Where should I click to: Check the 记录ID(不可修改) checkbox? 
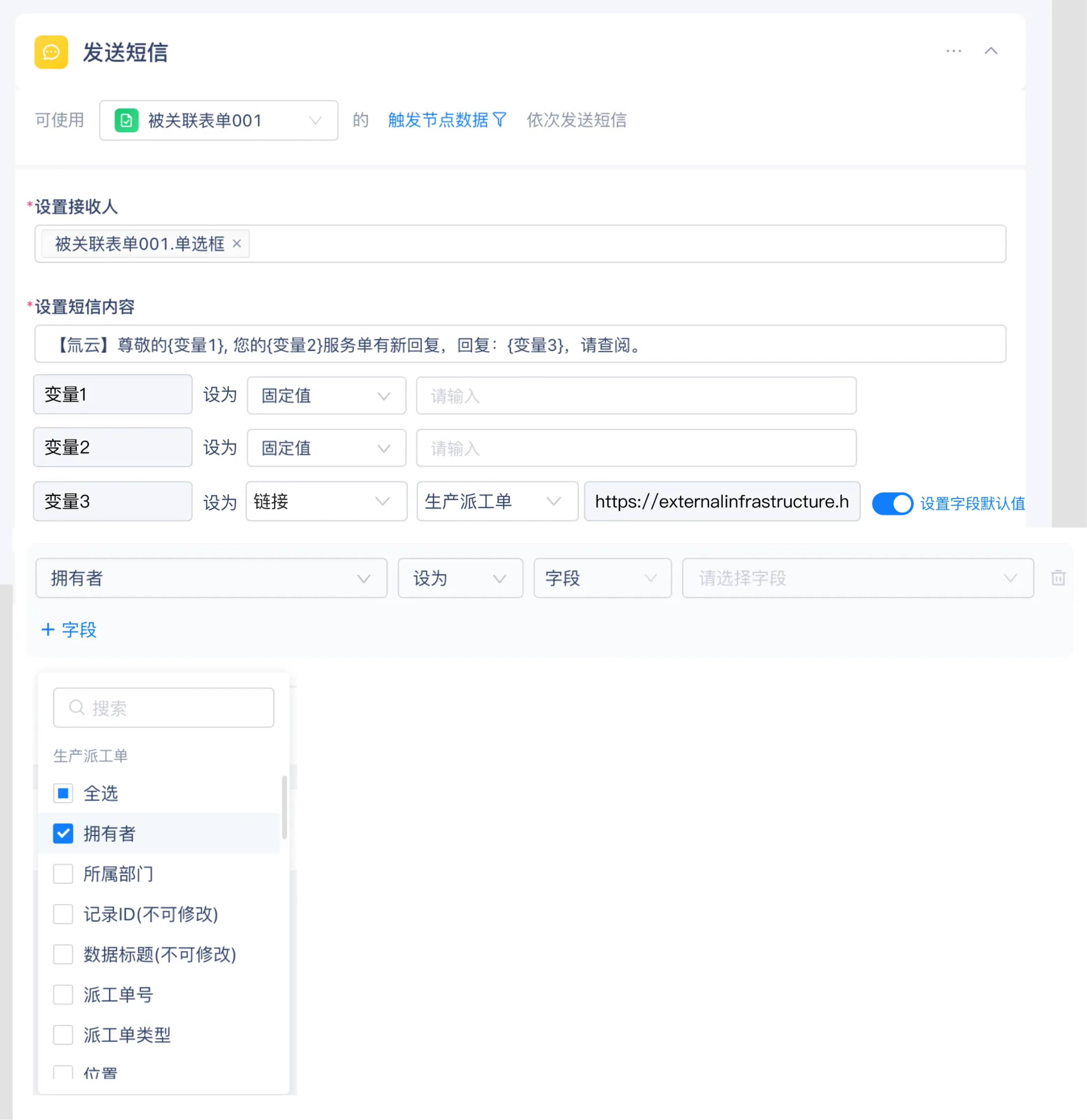point(63,914)
